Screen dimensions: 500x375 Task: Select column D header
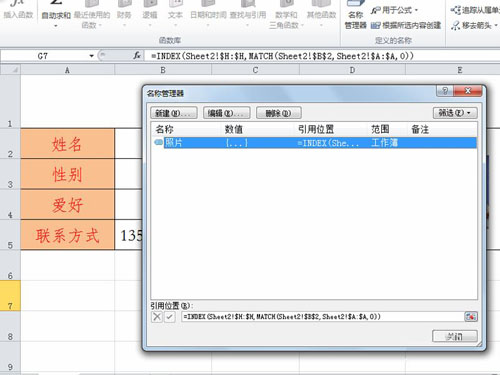pyautogui.click(x=352, y=70)
